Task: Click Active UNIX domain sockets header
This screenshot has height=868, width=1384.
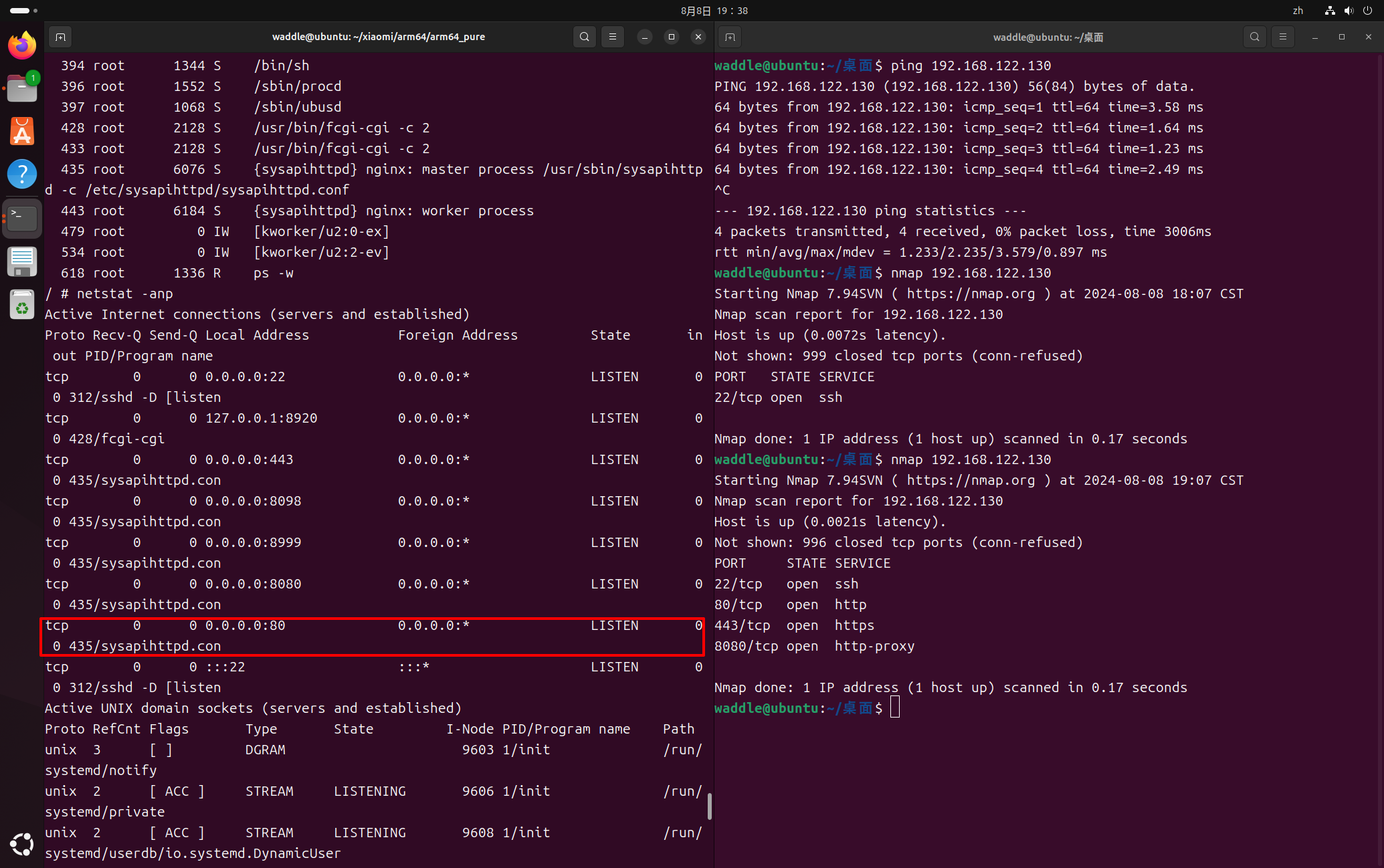Action: [x=254, y=708]
